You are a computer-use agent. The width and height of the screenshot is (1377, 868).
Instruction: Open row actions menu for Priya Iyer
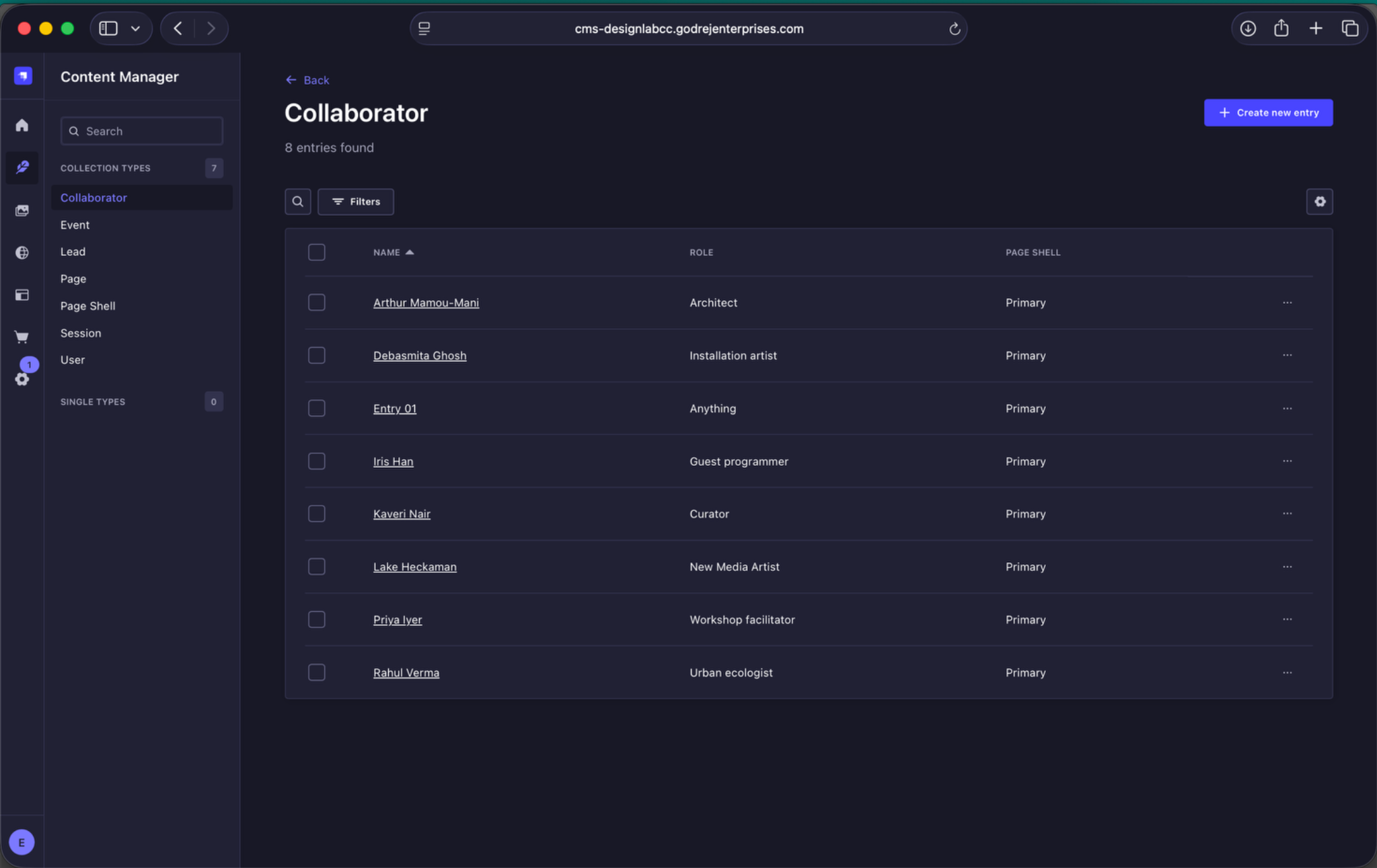[1287, 619]
